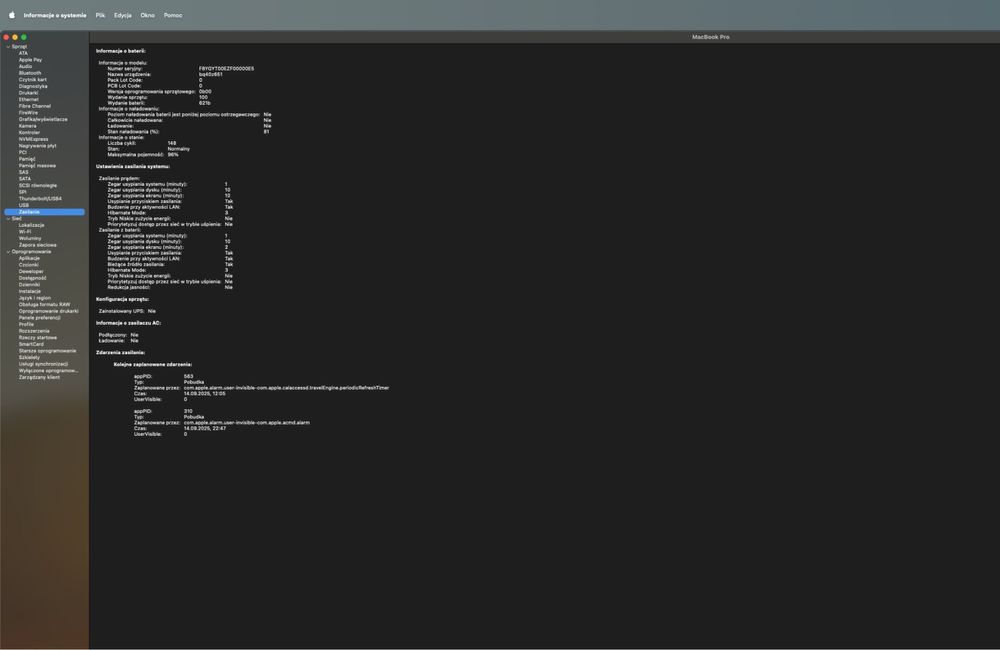This screenshot has height=650, width=1000.
Task: Select Czytnik kart in the sidebar
Action: point(32,80)
